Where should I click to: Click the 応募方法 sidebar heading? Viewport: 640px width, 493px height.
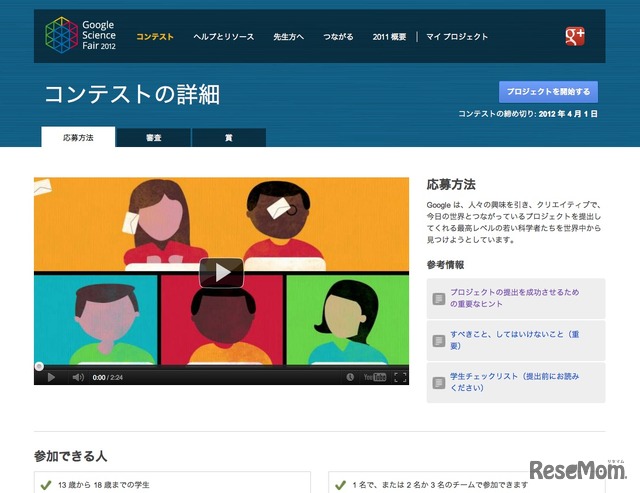click(451, 184)
